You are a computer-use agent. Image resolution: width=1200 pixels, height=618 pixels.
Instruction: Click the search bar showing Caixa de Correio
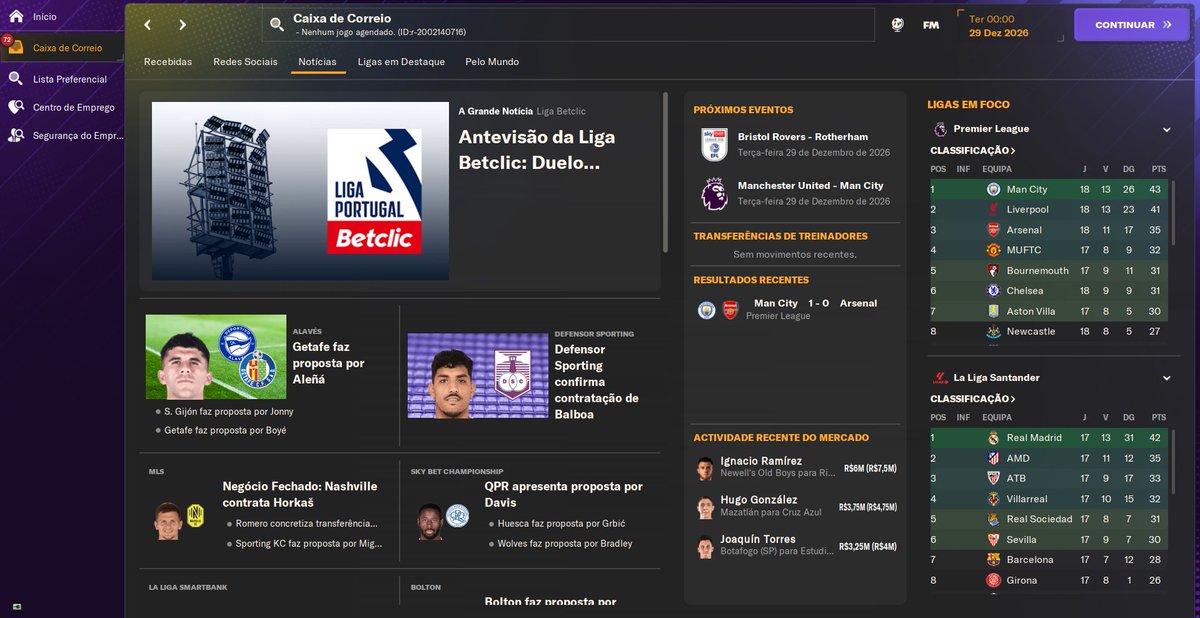tap(568, 25)
